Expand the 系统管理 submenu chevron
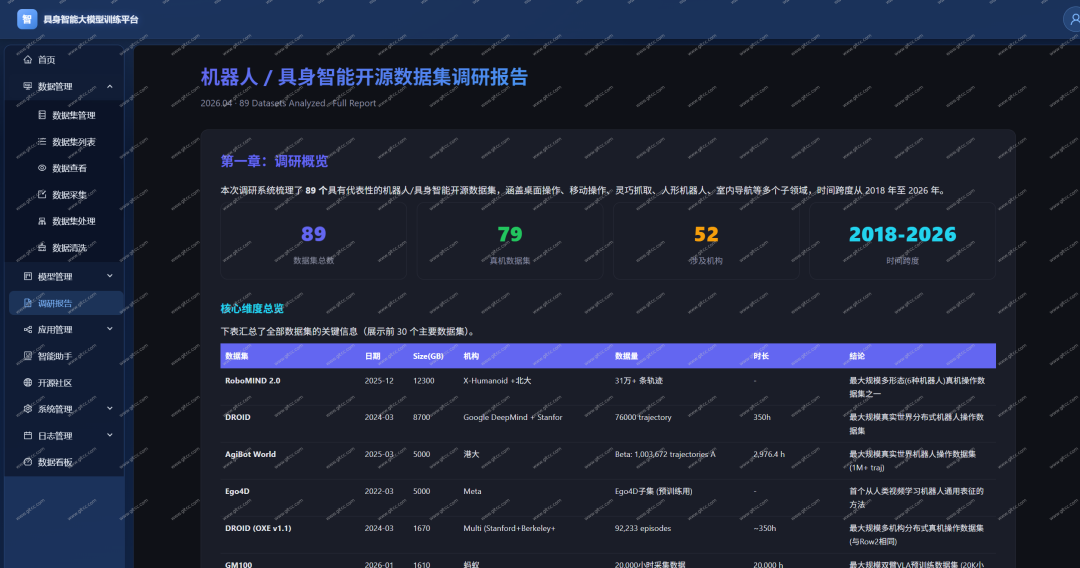1080x568 pixels. (110, 408)
